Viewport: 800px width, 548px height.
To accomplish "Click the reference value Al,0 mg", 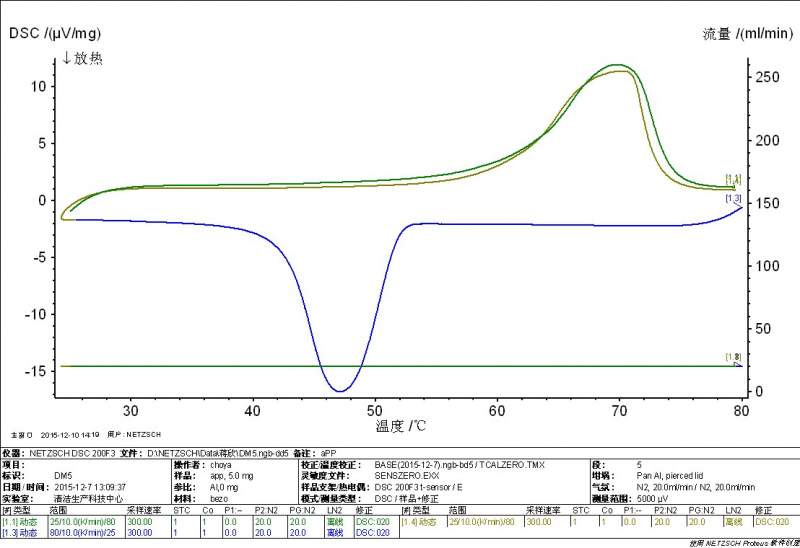I will 224,487.
